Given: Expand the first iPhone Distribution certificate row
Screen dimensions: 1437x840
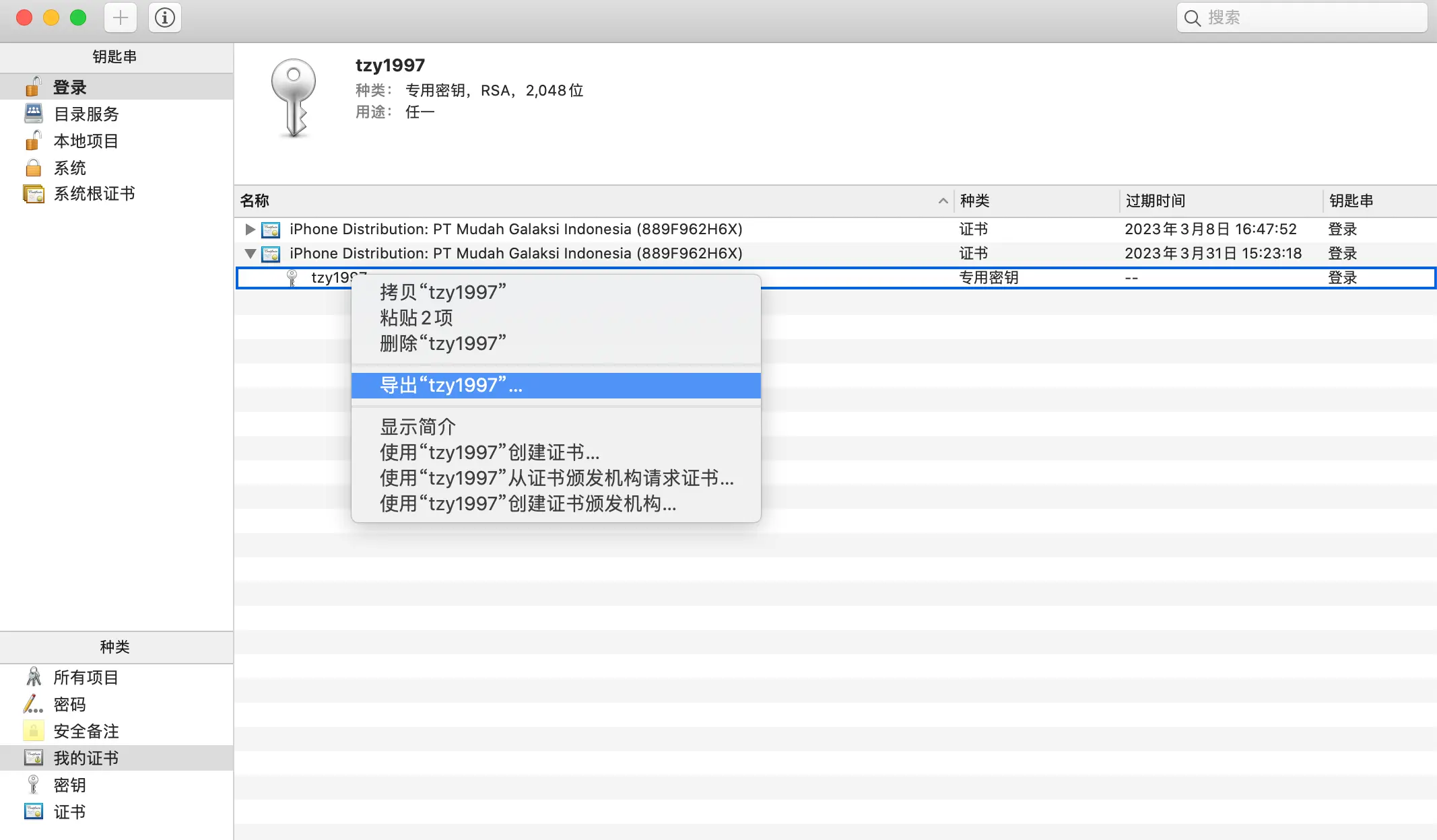Looking at the screenshot, I should (250, 230).
